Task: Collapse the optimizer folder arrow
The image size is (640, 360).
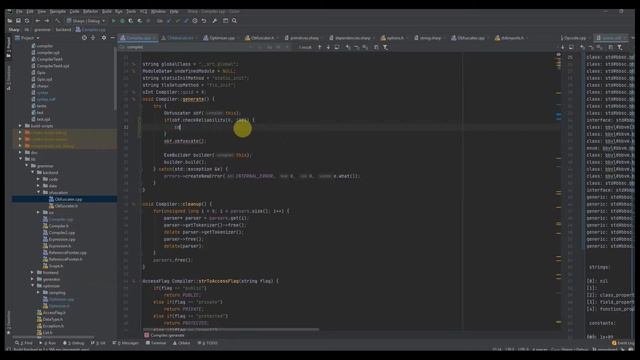Action: coord(32,286)
